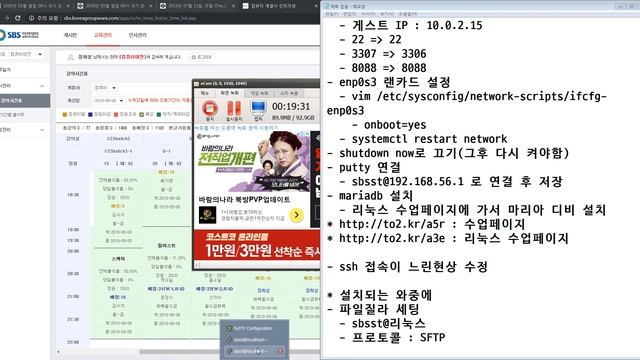Open the Notepad 서식 menu
The image size is (640, 360).
pyautogui.click(x=368, y=14)
